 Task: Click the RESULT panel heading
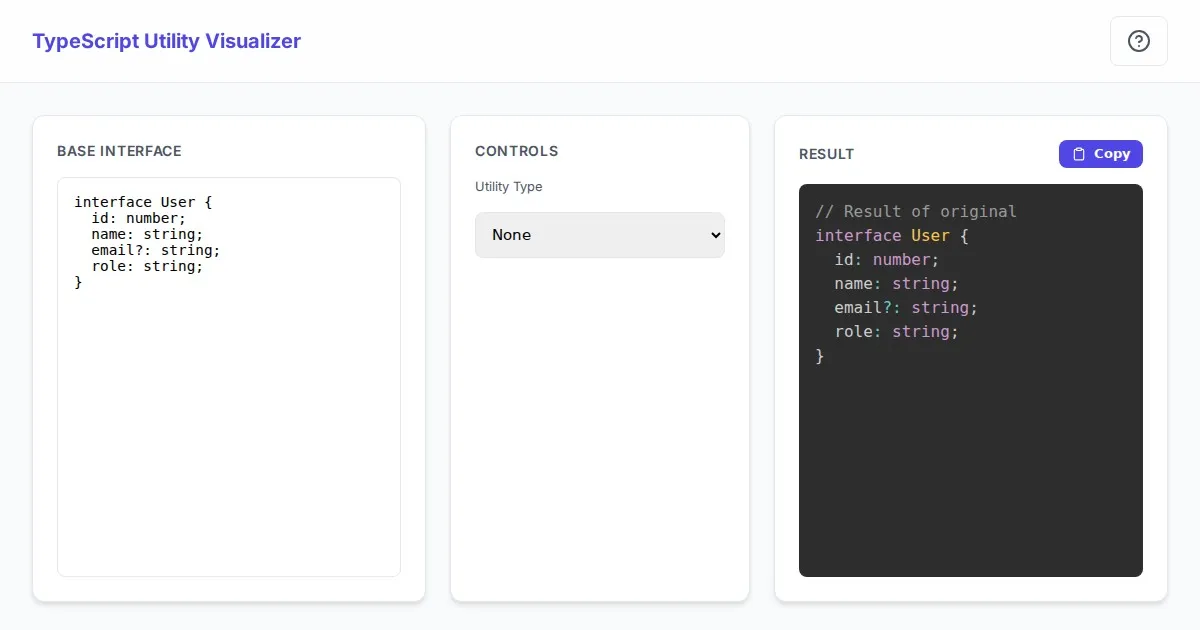coord(826,154)
